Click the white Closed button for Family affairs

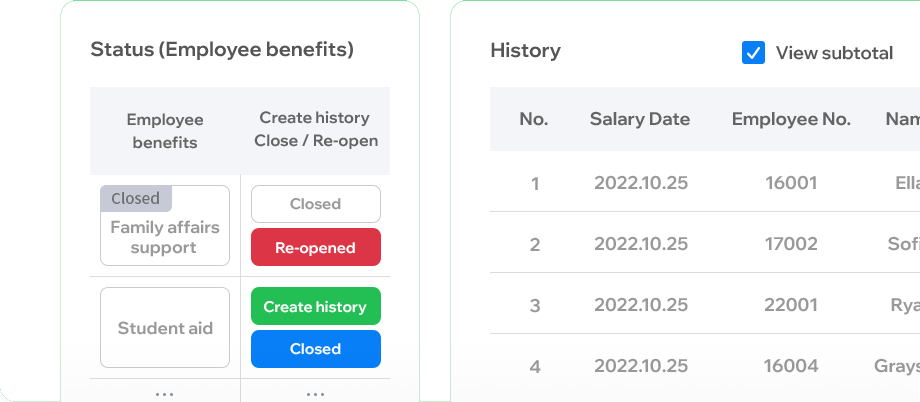[316, 204]
